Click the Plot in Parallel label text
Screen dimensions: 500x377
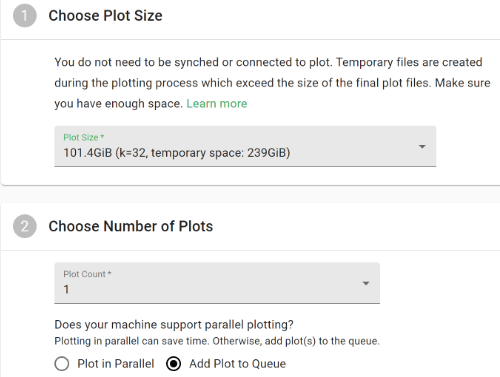tap(116, 364)
